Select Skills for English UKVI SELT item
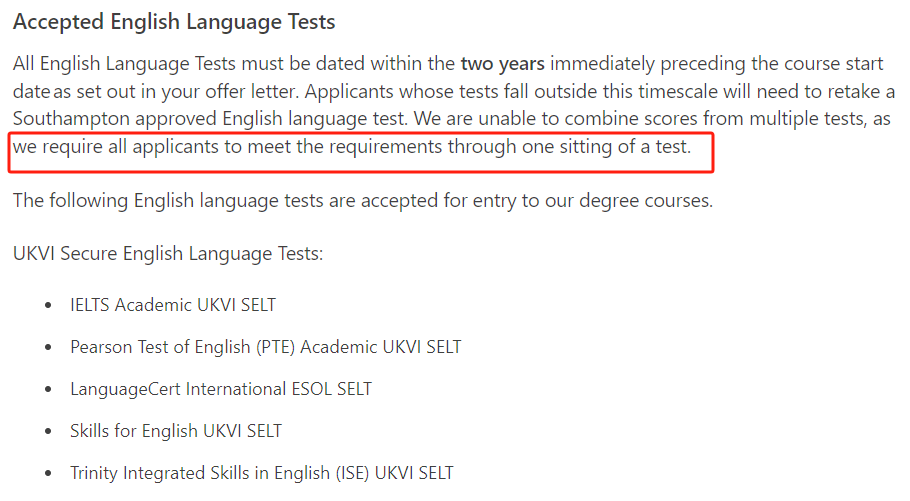Image resolution: width=910 pixels, height=501 pixels. point(176,431)
